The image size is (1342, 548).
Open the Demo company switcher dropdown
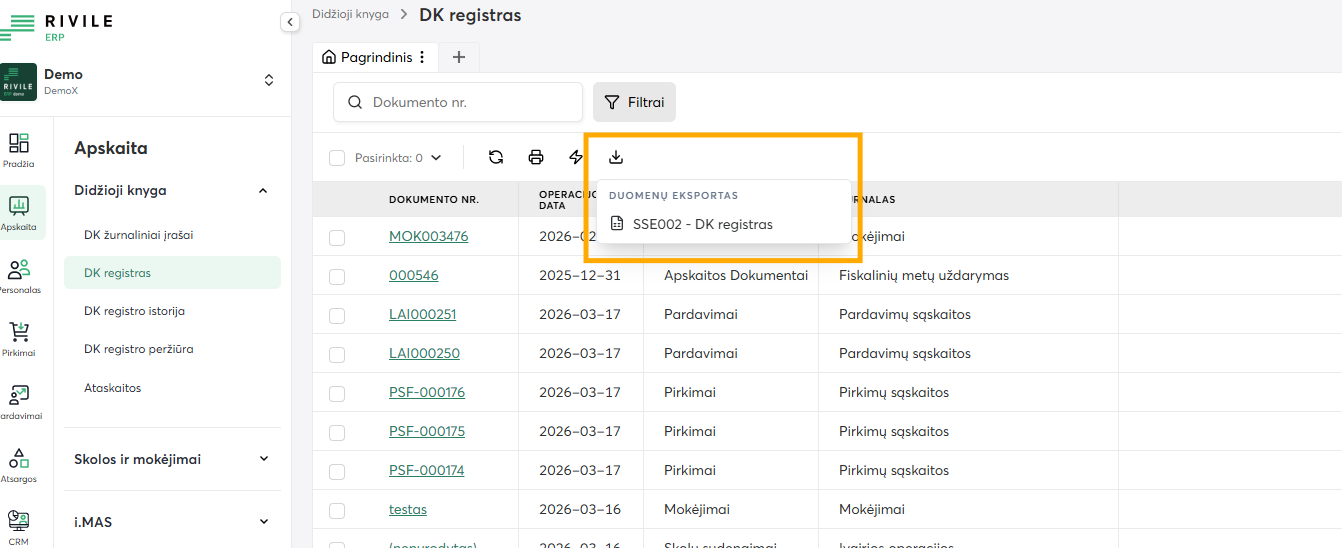tap(268, 80)
